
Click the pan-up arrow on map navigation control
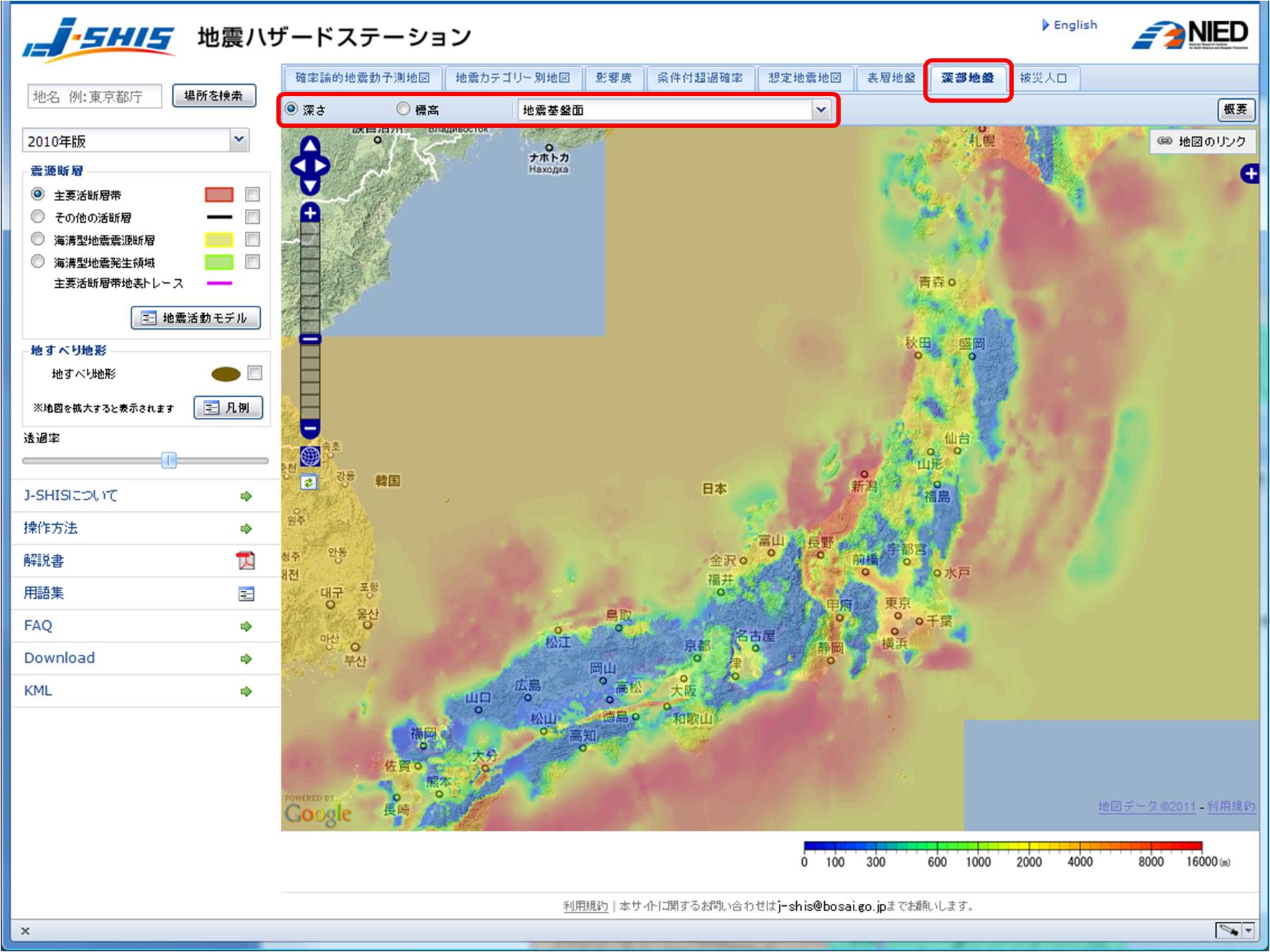click(309, 146)
